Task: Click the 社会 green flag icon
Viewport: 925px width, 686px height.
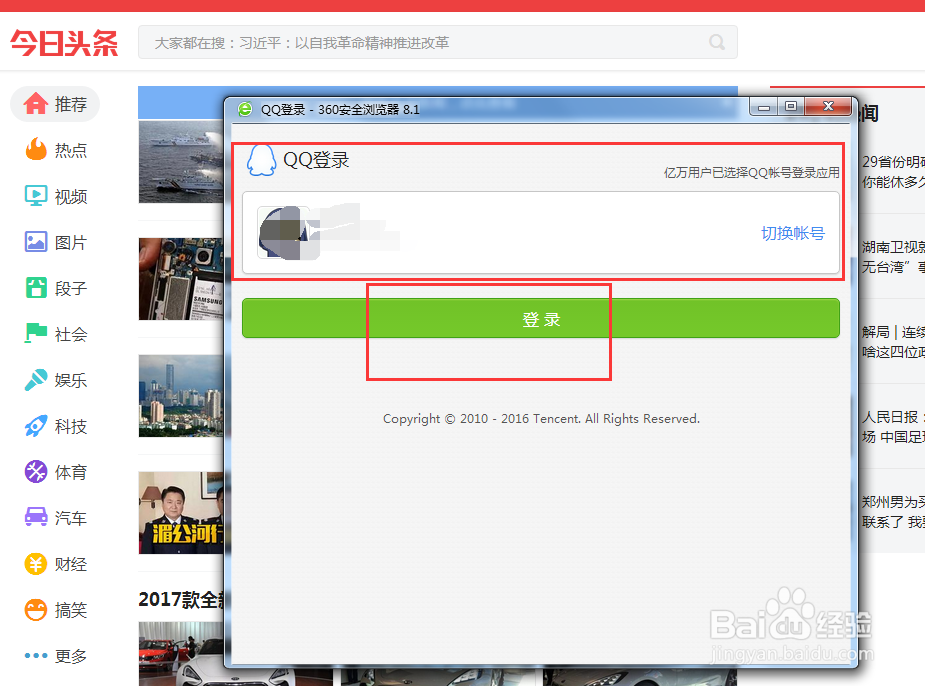Action: (x=36, y=333)
